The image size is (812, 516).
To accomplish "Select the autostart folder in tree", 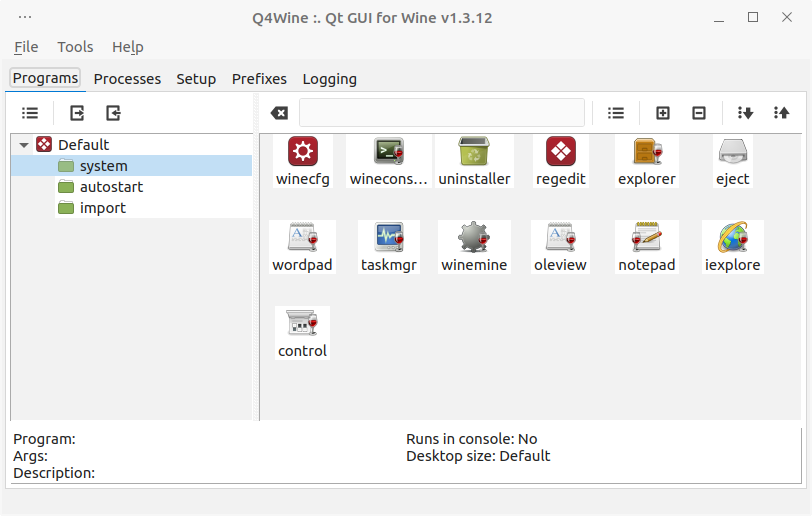I will click(x=111, y=187).
